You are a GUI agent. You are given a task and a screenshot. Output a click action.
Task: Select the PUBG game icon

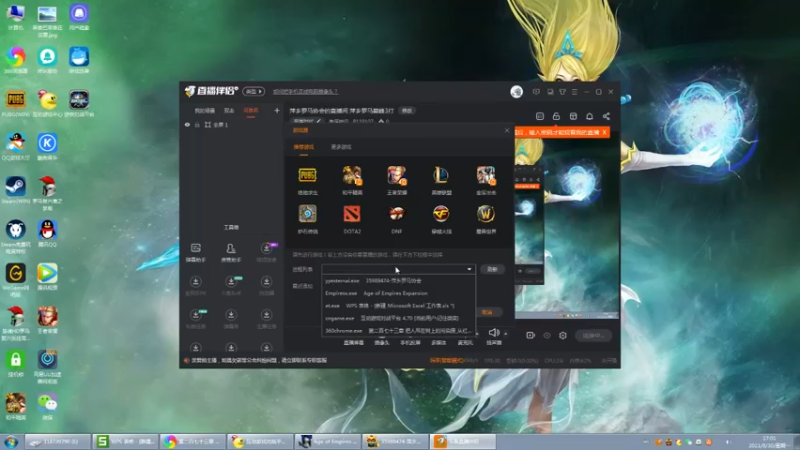point(307,176)
